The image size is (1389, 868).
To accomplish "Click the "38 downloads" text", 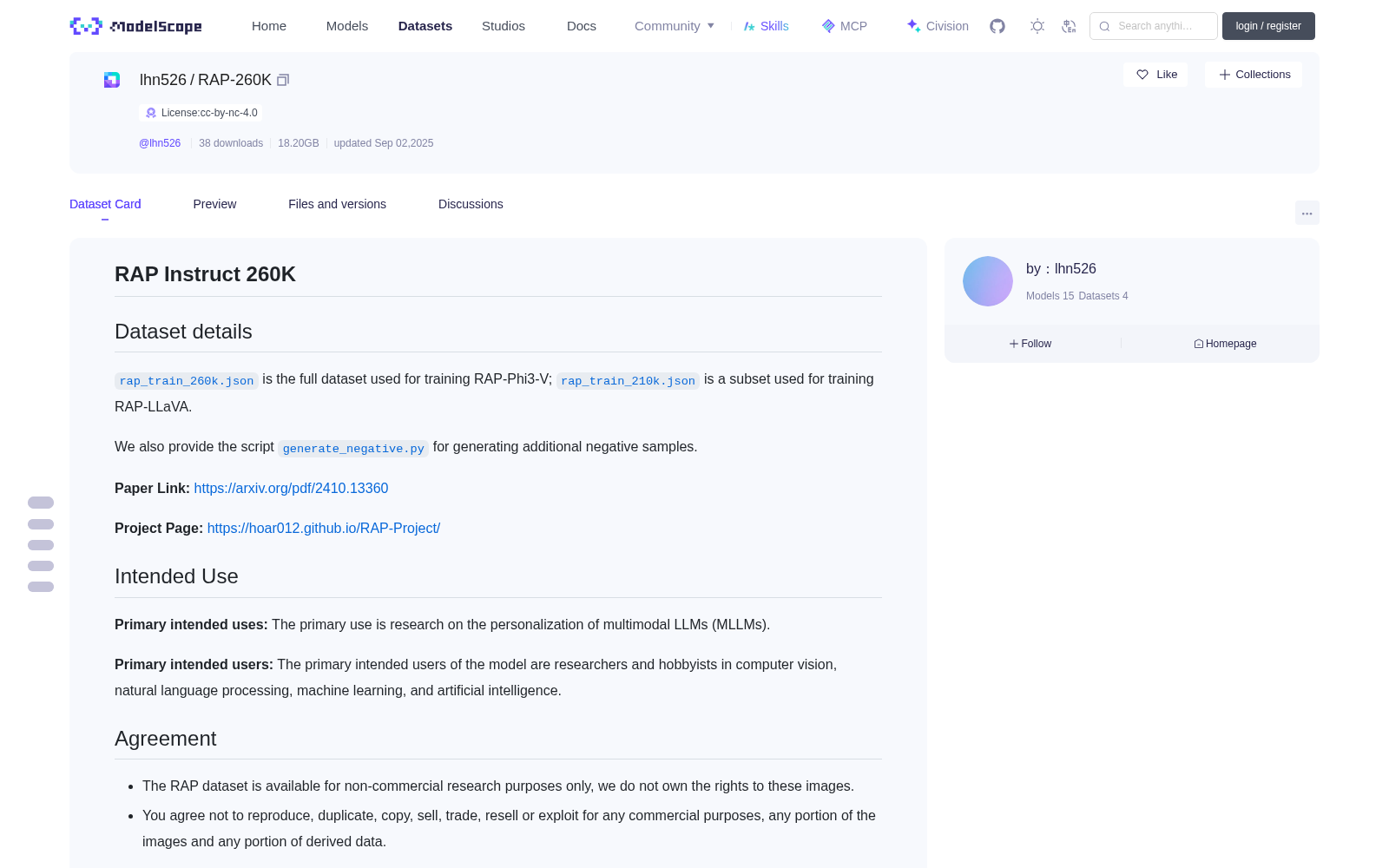I will tap(231, 143).
